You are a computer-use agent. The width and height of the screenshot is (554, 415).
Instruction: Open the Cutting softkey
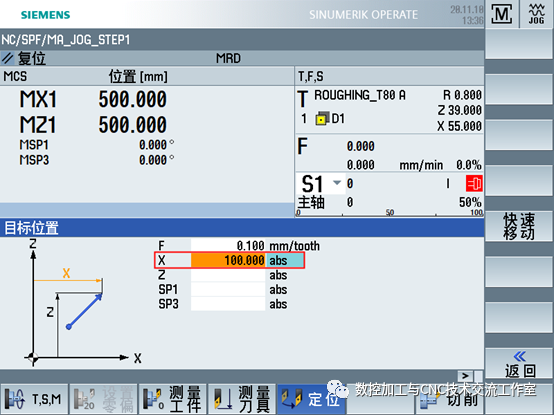(450, 399)
